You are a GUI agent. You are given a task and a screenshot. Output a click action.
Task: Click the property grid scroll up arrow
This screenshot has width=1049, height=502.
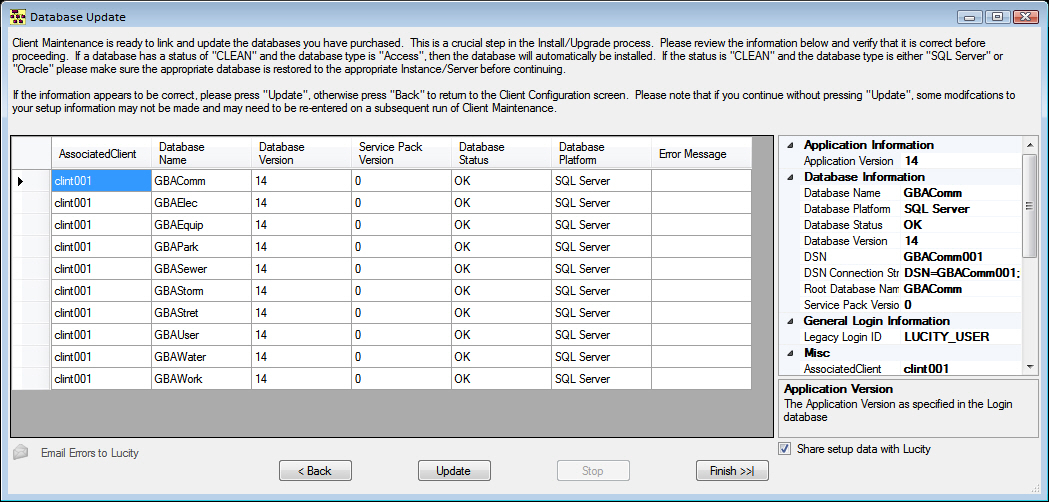[x=1030, y=144]
